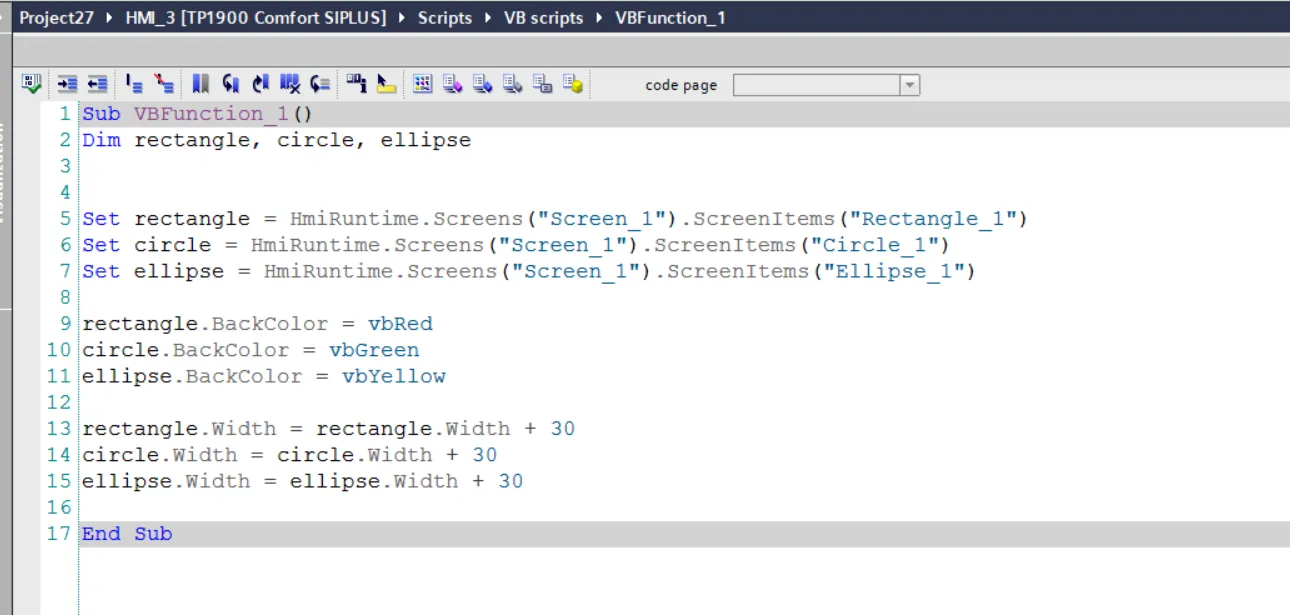Click the arrow between Scripts and VB scripts

(488, 18)
